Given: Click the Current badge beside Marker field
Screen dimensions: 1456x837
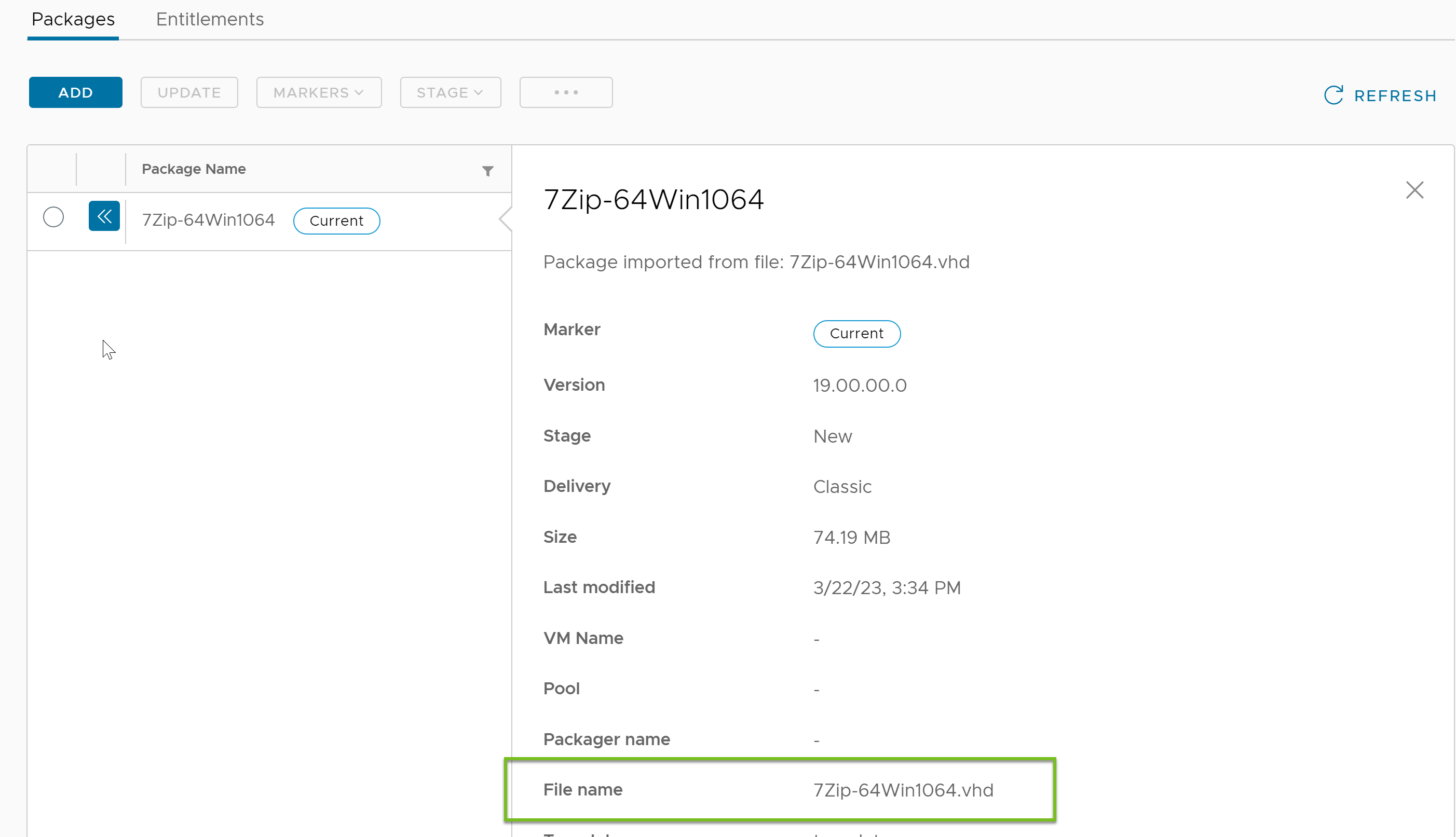Looking at the screenshot, I should click(x=857, y=334).
